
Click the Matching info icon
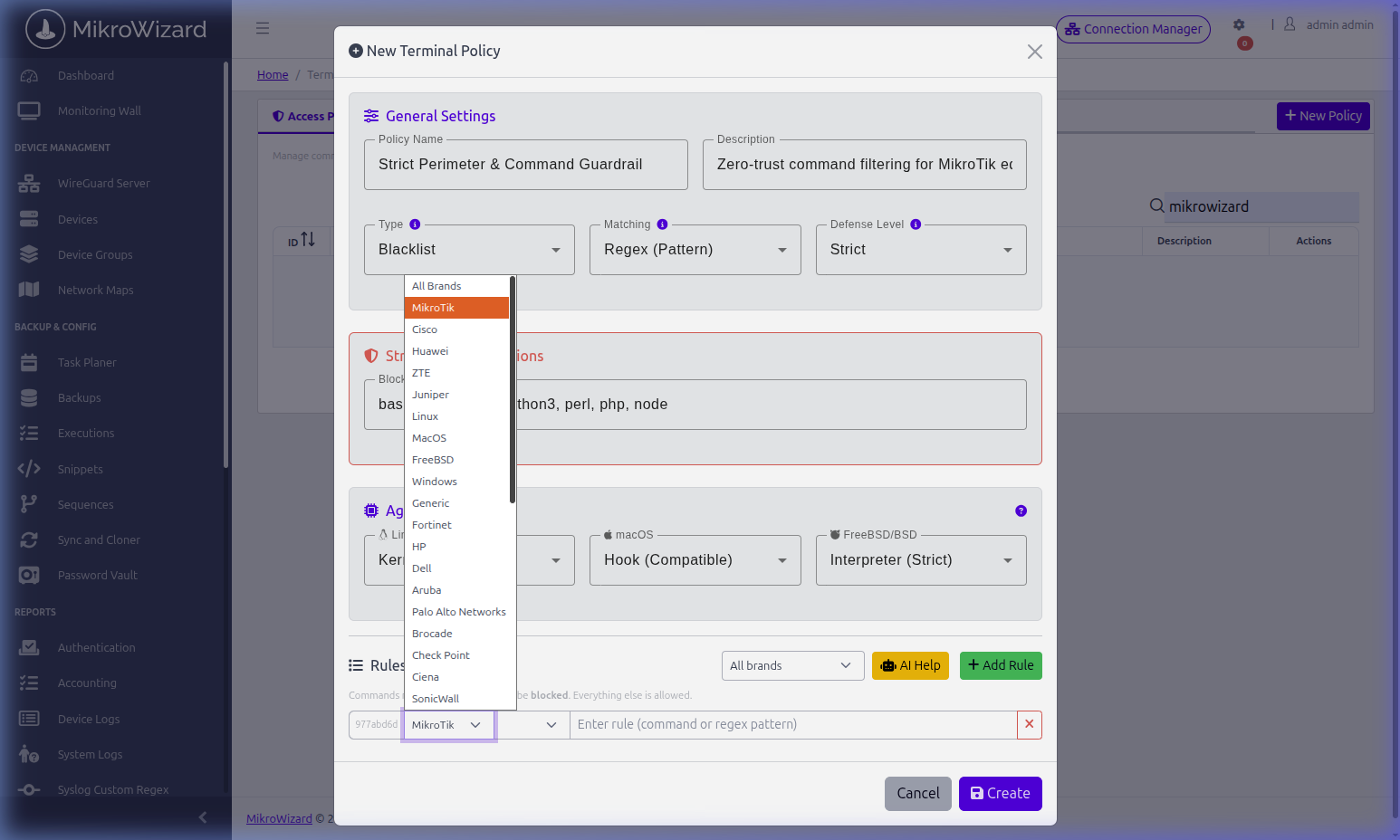pyautogui.click(x=662, y=224)
